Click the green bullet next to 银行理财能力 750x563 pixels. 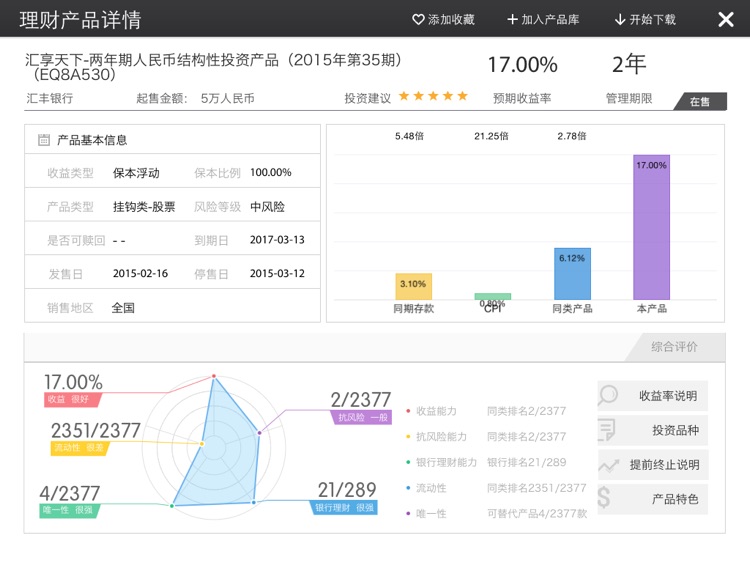408,462
